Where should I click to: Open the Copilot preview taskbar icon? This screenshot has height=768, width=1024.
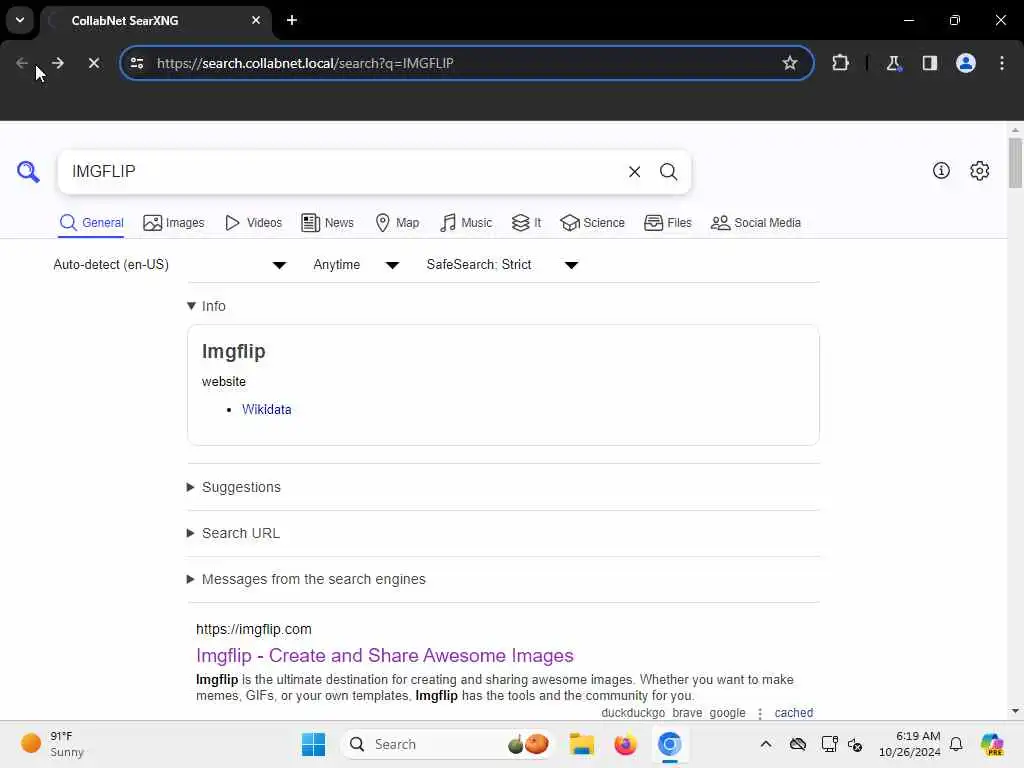click(x=992, y=744)
